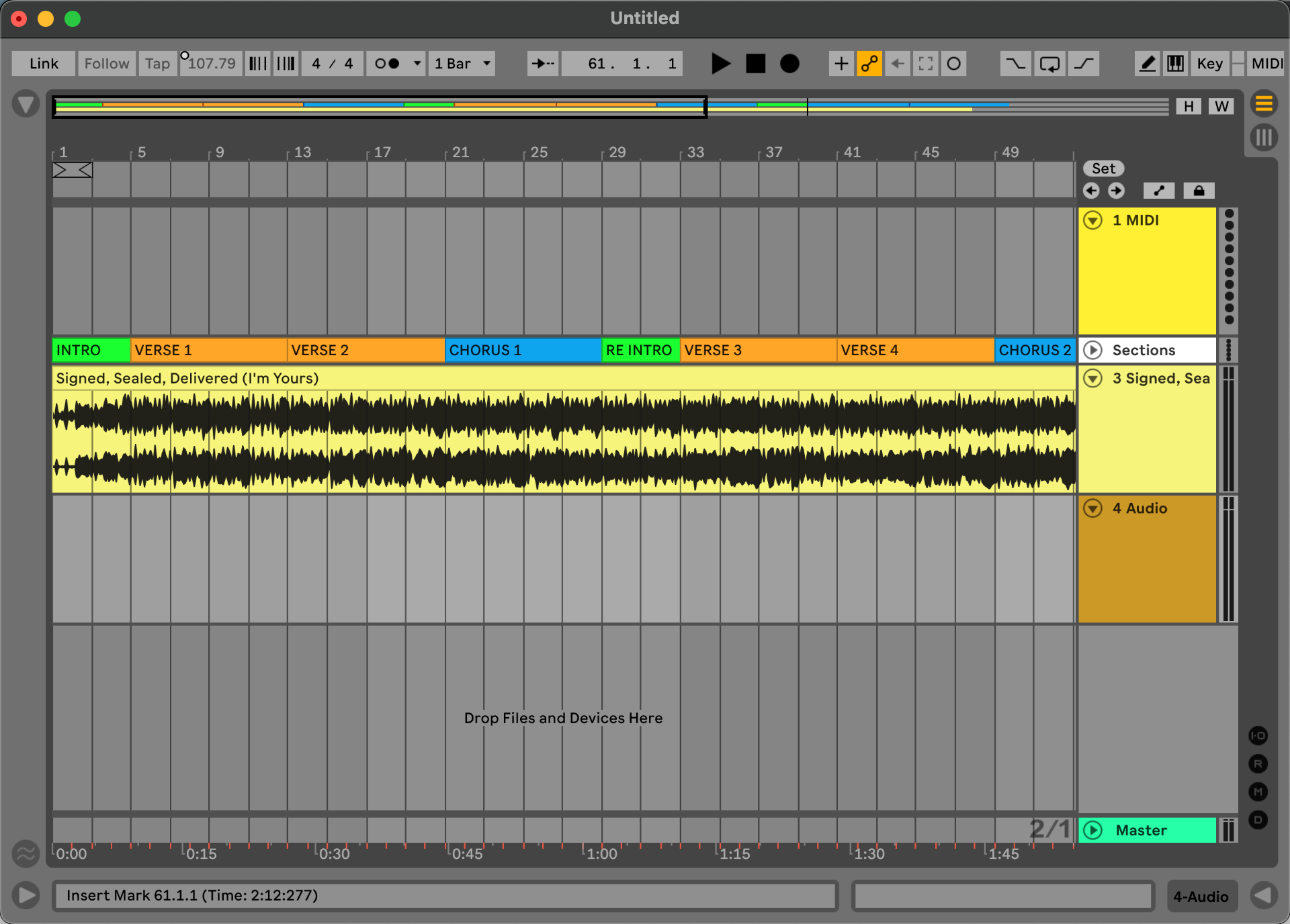This screenshot has width=1290, height=924.
Task: Click the Back to Arrangement wave icon
Action: pos(26,854)
